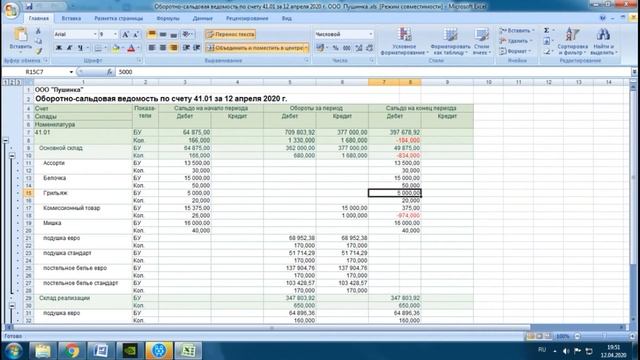Open the Arial font name dropdown
This screenshot has height=360, width=640.
click(x=95, y=34)
